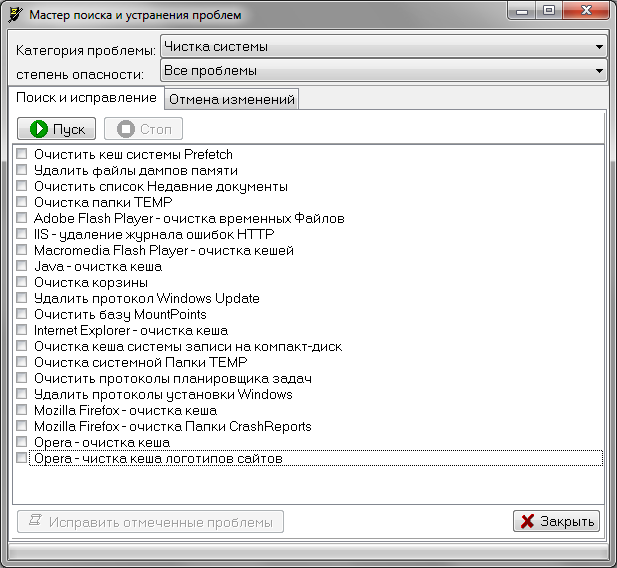Check Очистить протоколы планировщика задач

(x=22, y=377)
